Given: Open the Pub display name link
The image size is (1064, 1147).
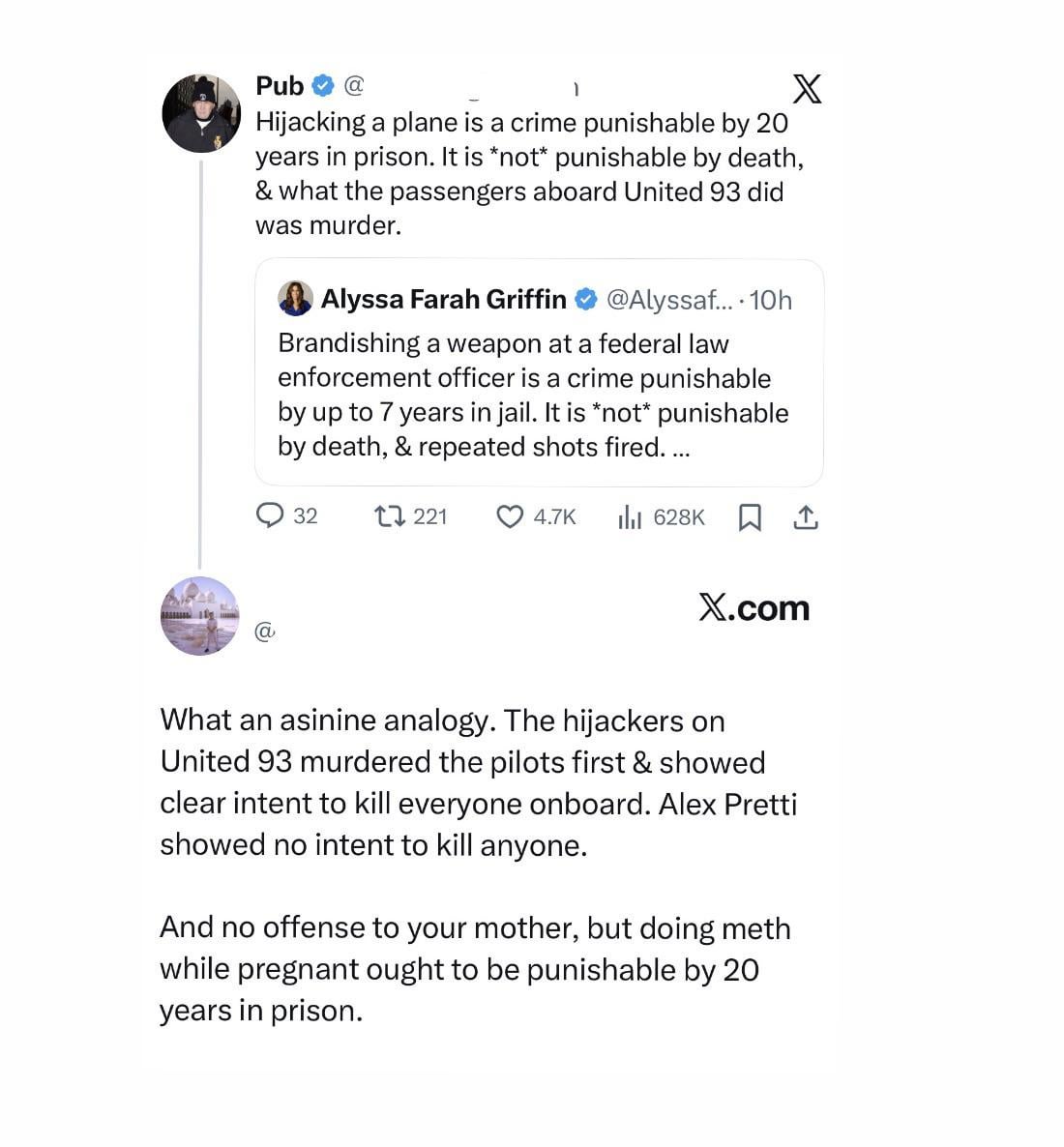Looking at the screenshot, I should tap(280, 86).
